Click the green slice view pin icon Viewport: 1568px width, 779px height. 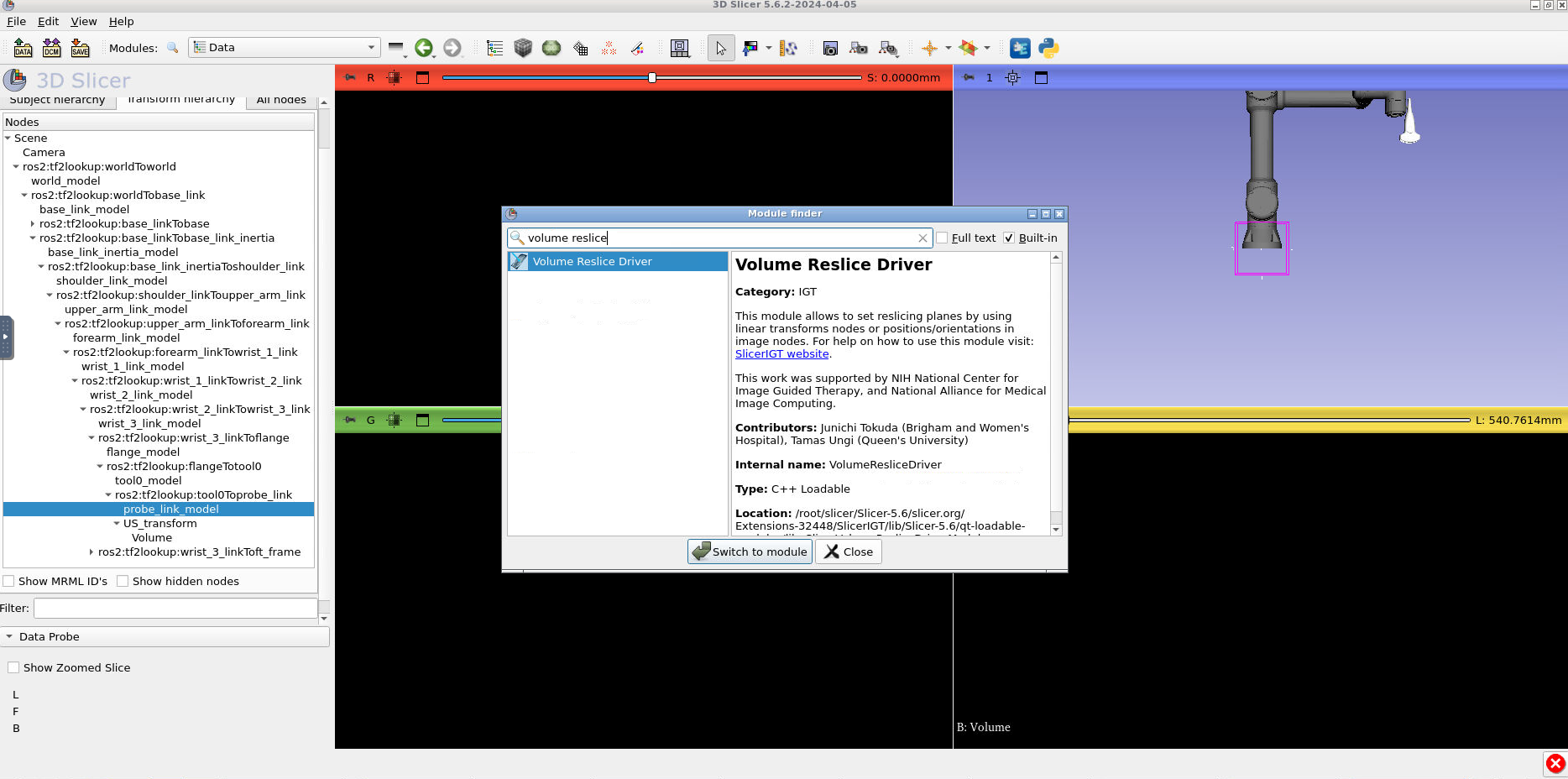[x=350, y=420]
